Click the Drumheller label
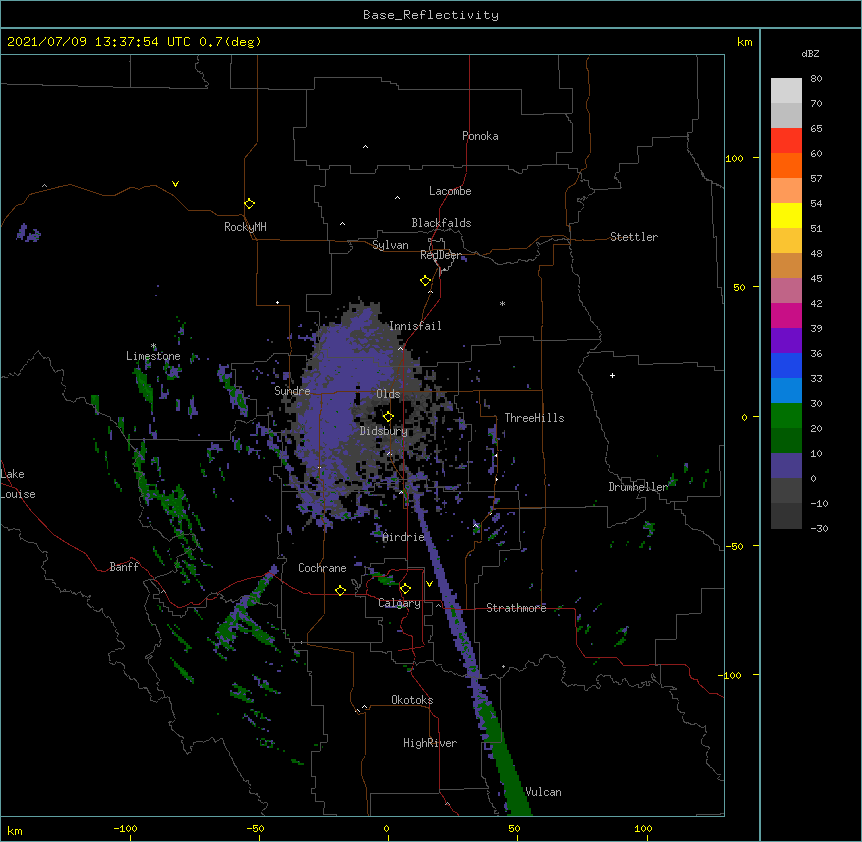The height and width of the screenshot is (842, 862). 638,487
